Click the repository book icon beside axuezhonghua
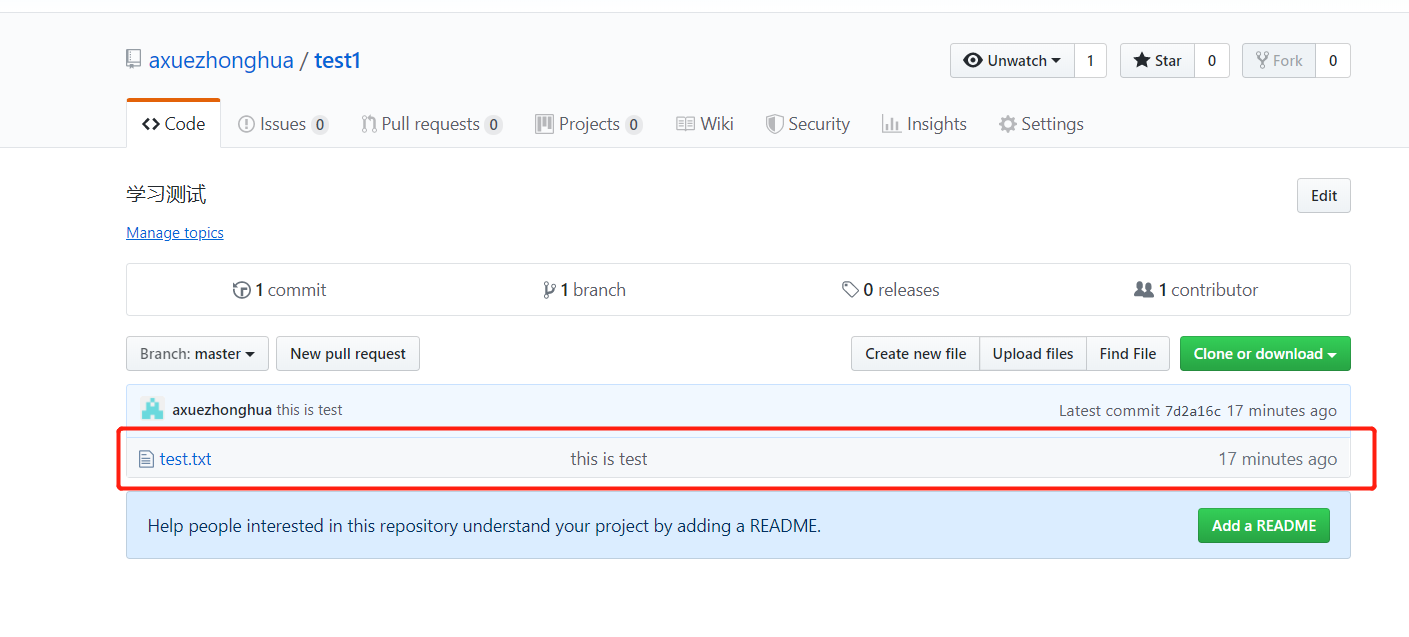 [x=133, y=60]
